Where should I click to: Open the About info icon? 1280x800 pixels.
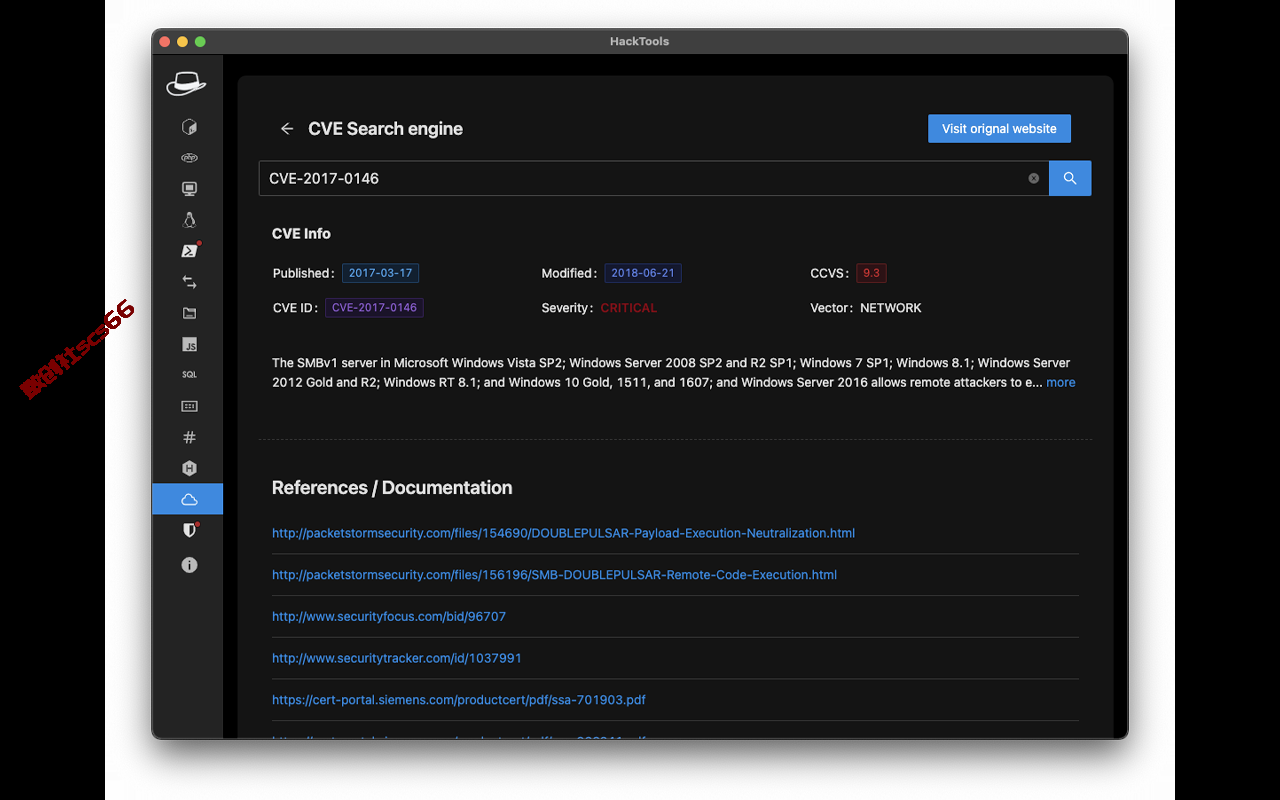pos(189,565)
